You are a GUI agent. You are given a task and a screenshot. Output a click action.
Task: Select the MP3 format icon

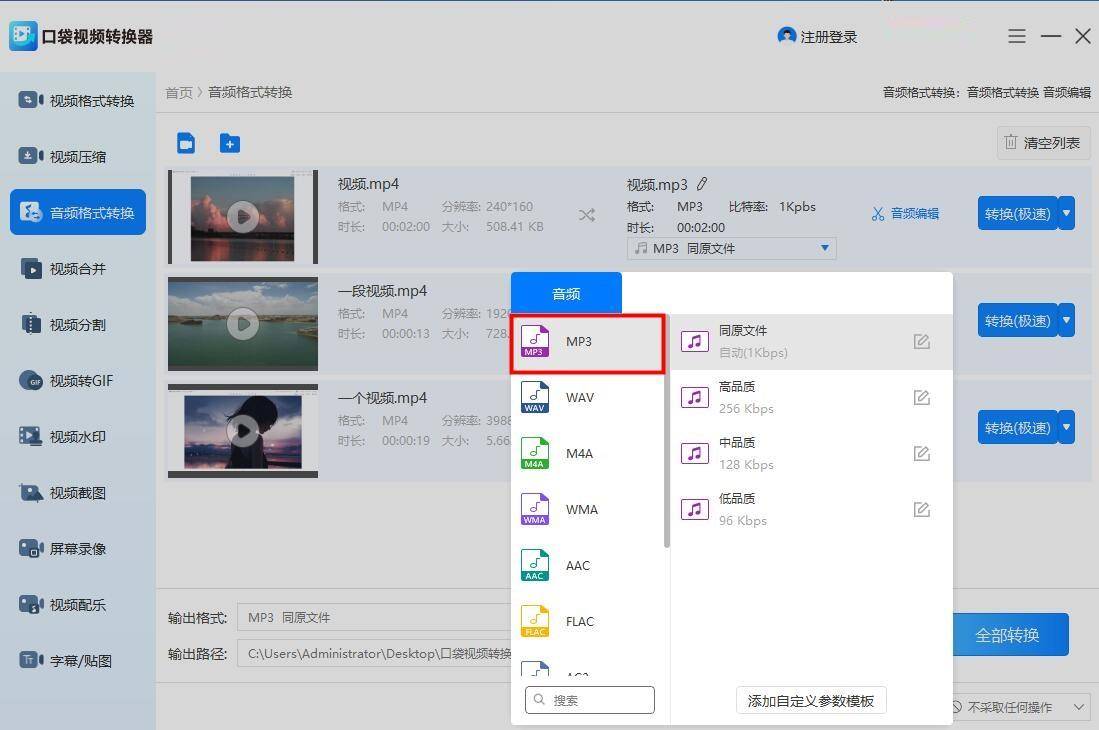pos(534,341)
